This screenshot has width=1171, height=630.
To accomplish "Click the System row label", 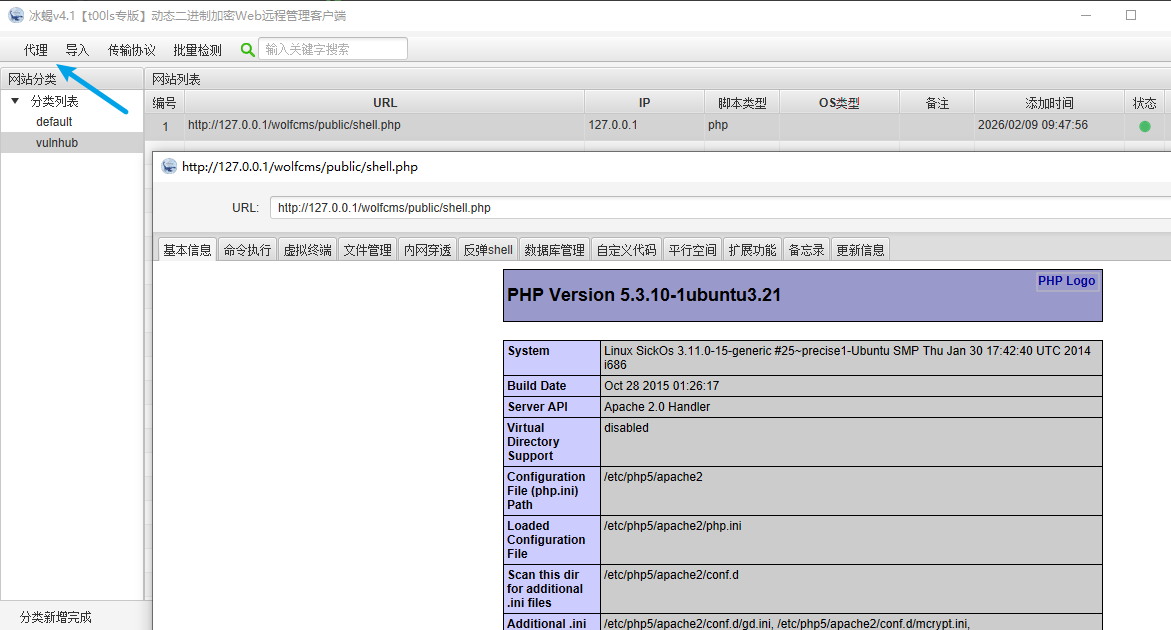I will 528,351.
